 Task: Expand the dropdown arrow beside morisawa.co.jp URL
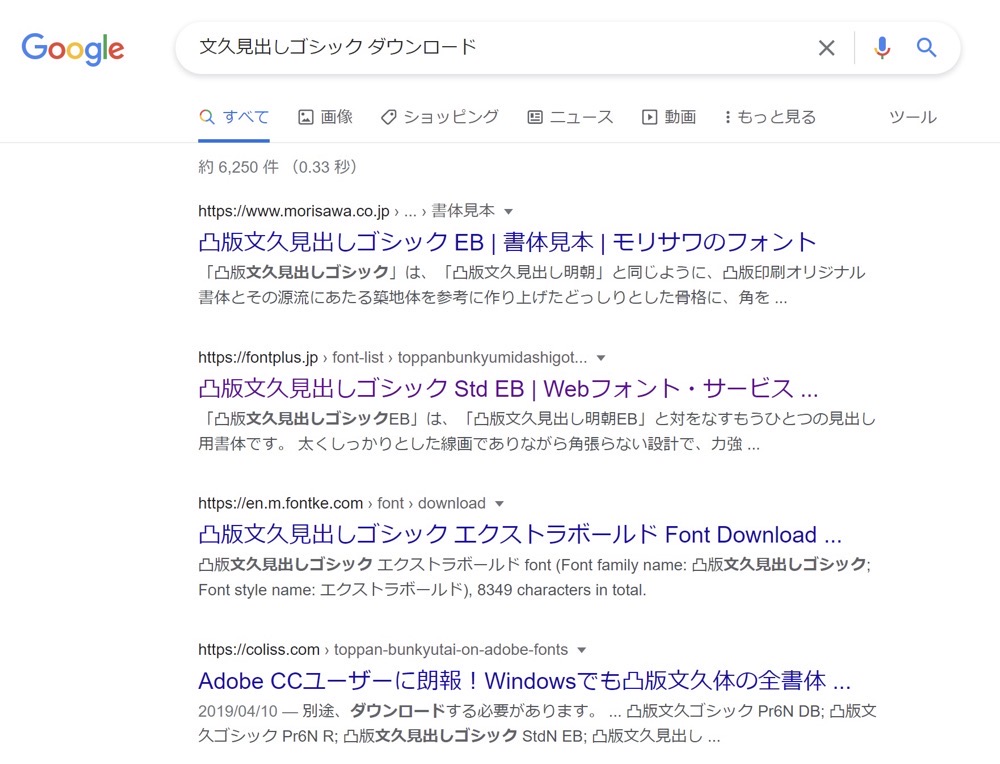508,212
